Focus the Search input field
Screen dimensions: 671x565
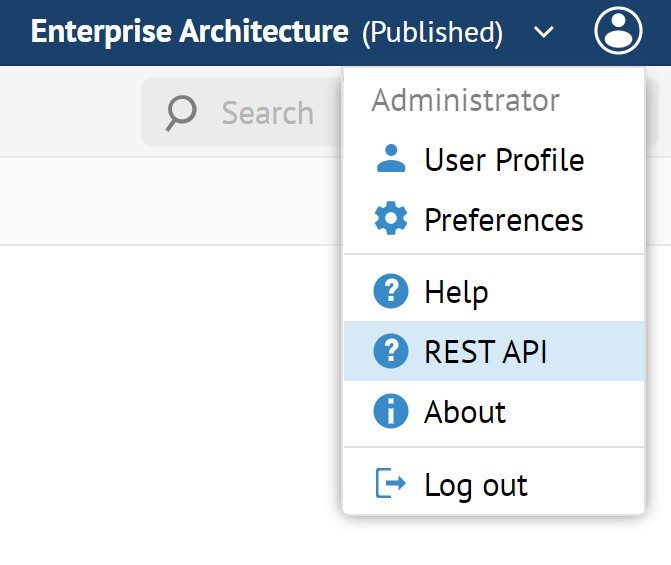(268, 113)
